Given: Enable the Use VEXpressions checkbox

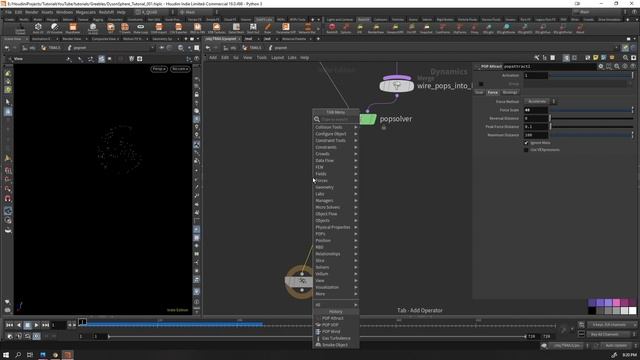Looking at the screenshot, I should [526, 150].
